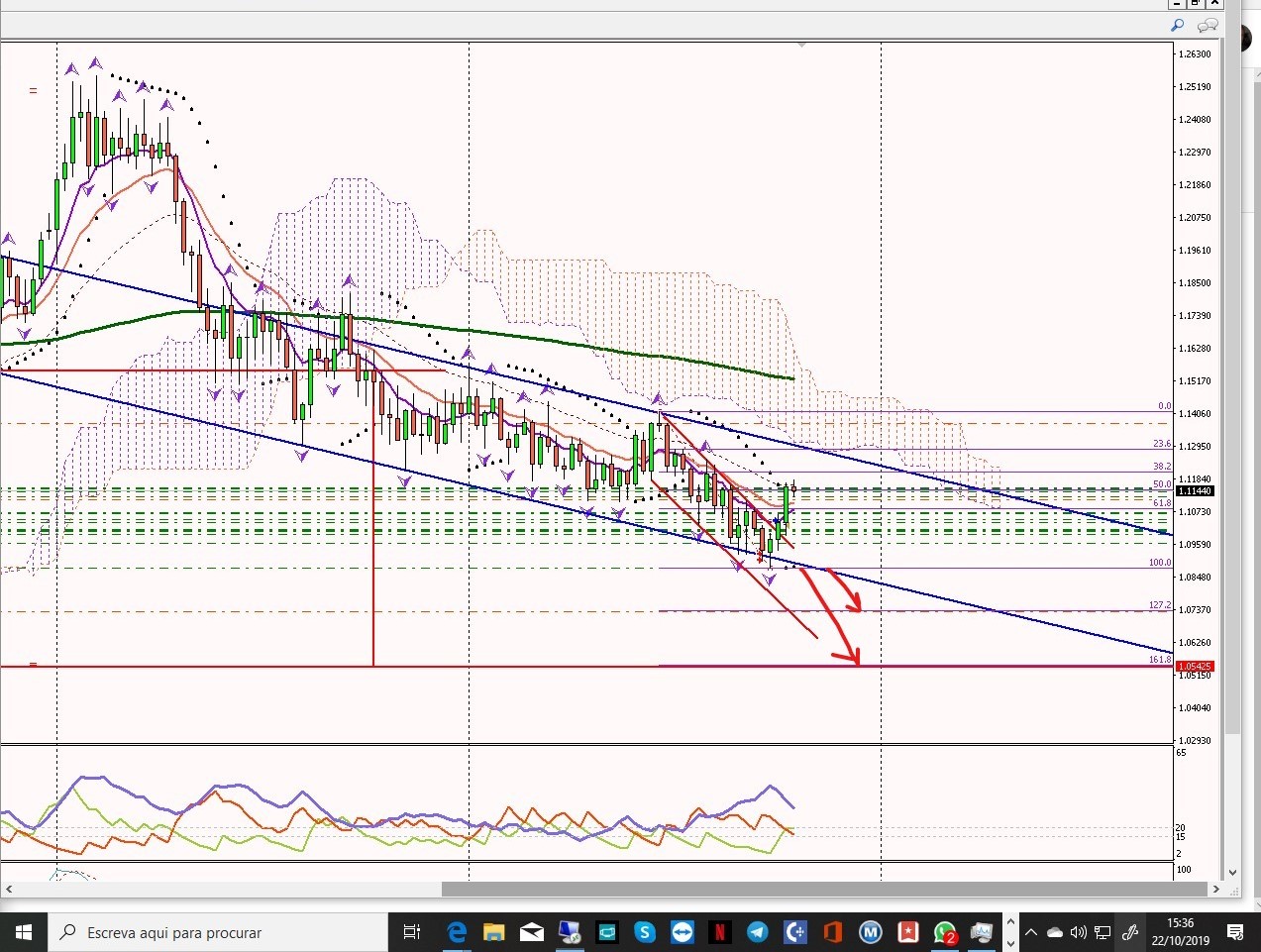Click the chart horizontal scrollbar left arrow
This screenshot has width=1261, height=952.
click(x=9, y=890)
